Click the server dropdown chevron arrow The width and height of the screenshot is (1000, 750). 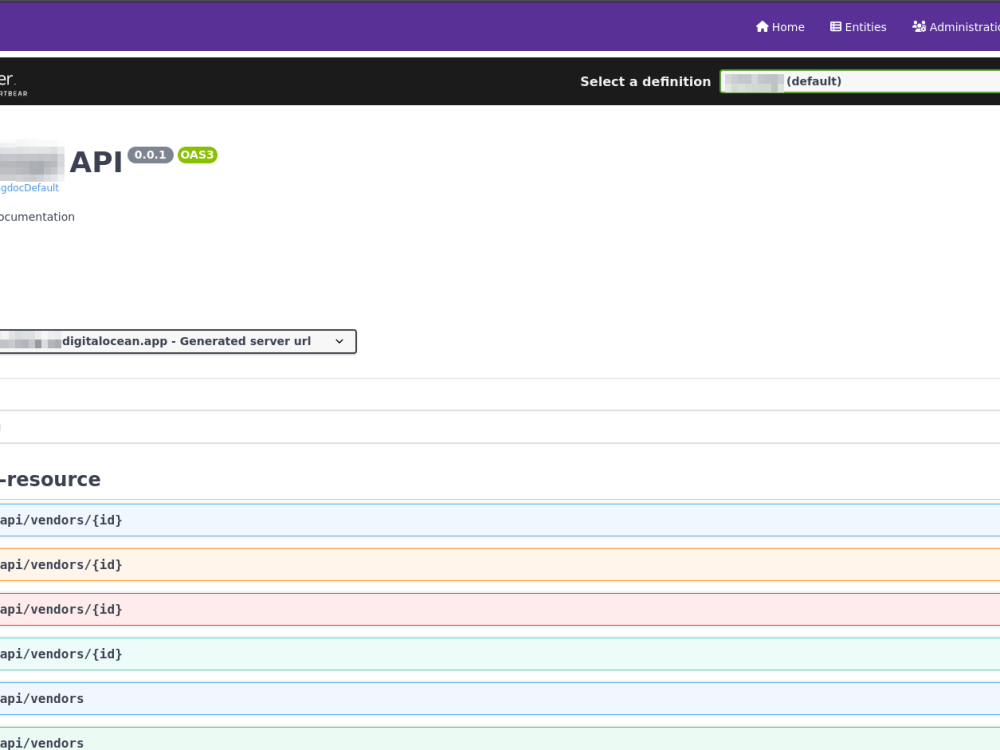tap(339, 341)
